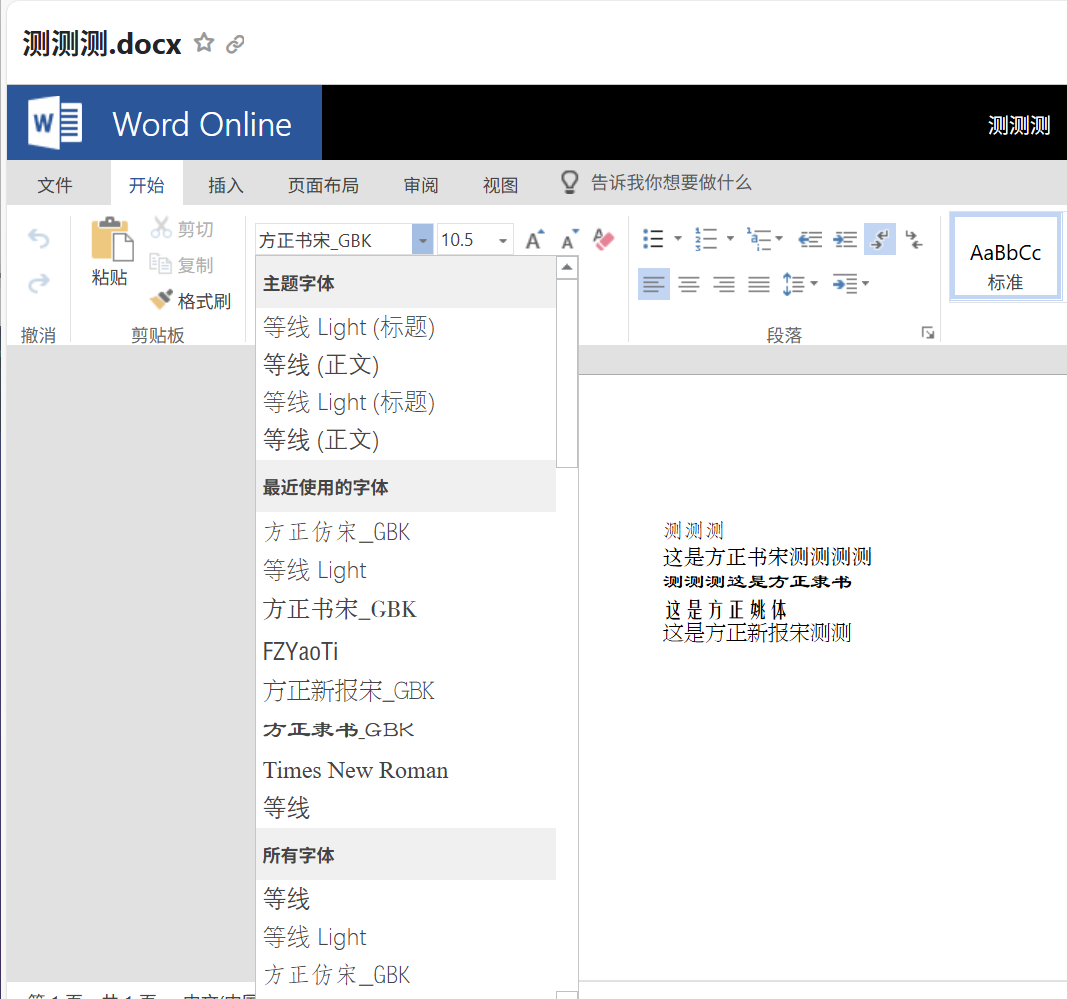The image size is (1067, 999).
Task: Star the document as a favorite
Action: [204, 43]
